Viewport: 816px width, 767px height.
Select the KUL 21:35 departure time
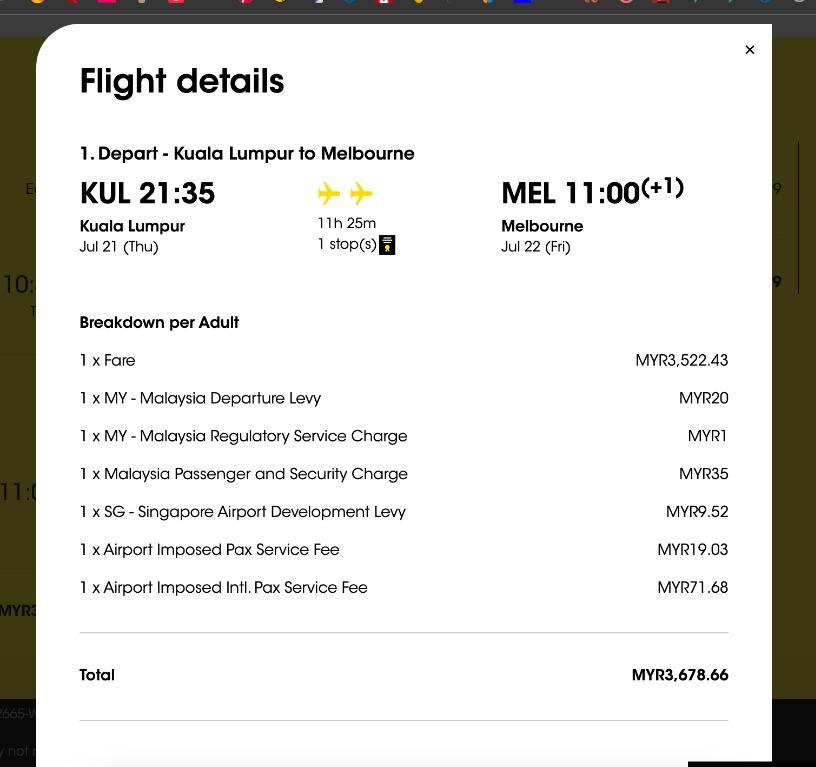147,193
